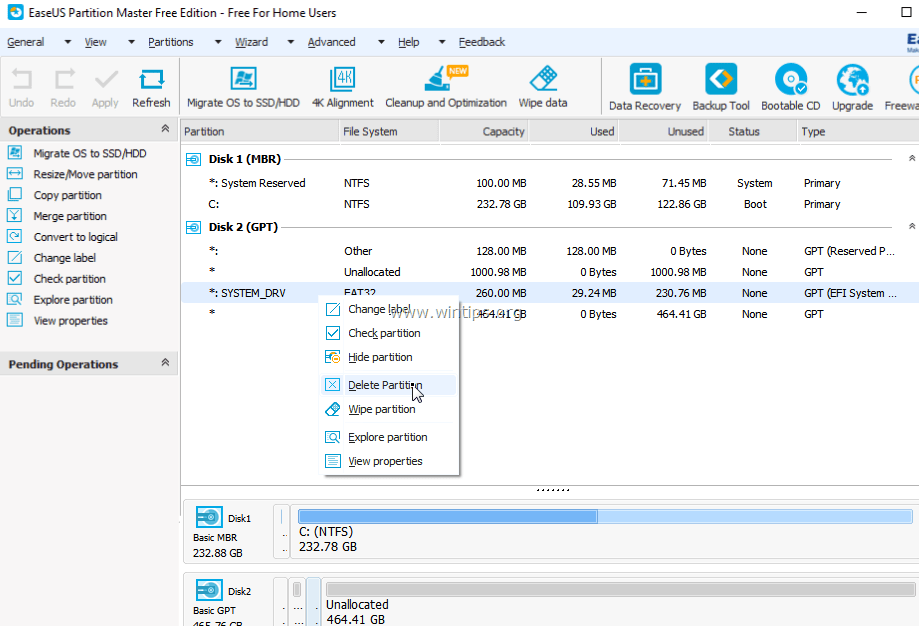Image resolution: width=919 pixels, height=626 pixels.
Task: Open the Backup Tool
Action: click(x=721, y=88)
